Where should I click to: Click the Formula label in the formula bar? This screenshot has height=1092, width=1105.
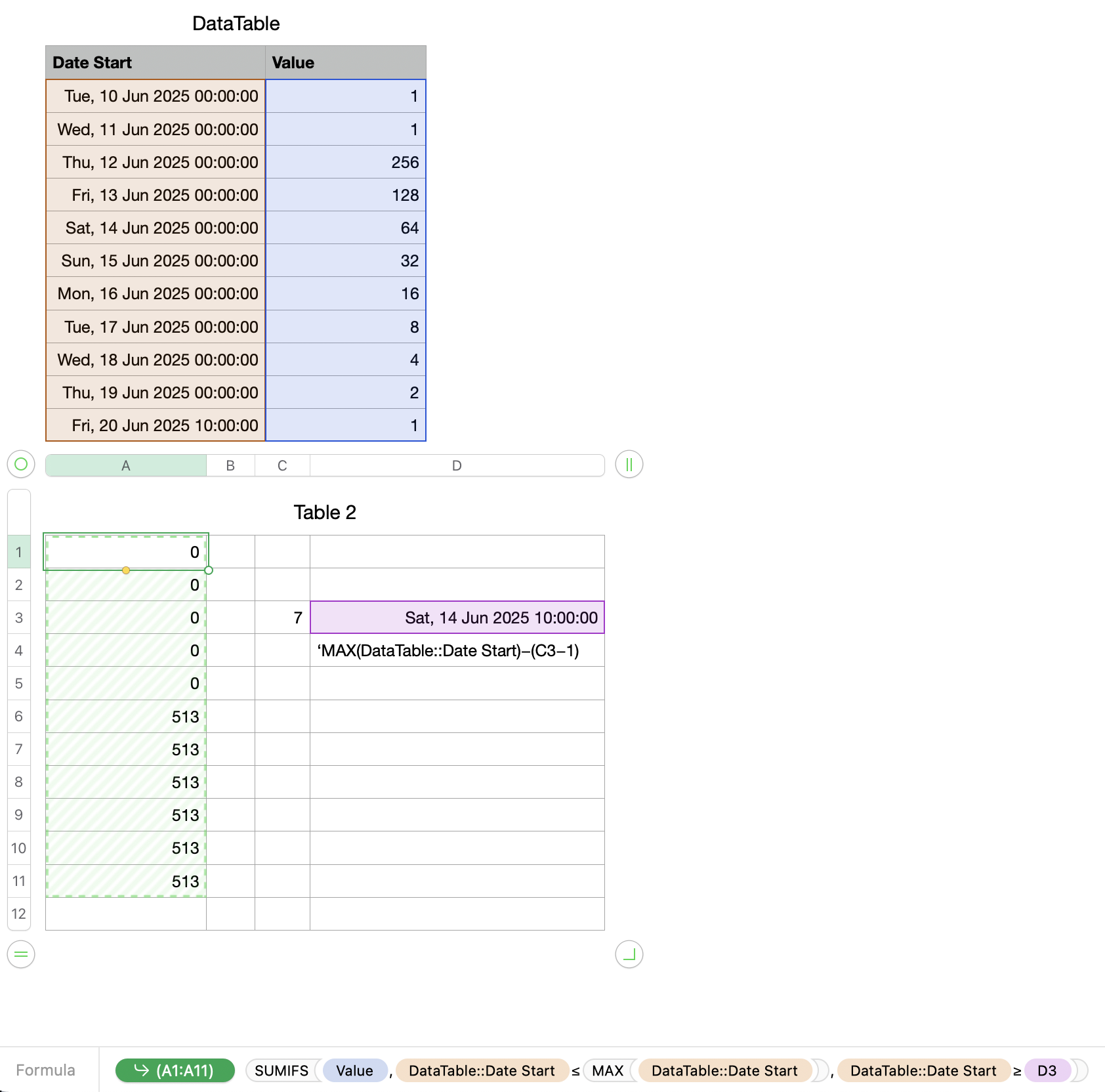pyautogui.click(x=45, y=1070)
